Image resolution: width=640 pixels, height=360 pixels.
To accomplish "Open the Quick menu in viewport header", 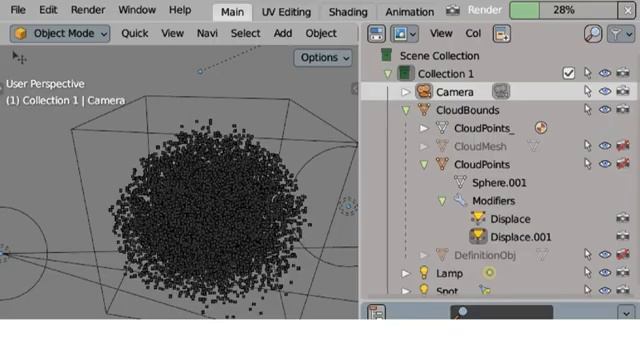I will pyautogui.click(x=135, y=33).
